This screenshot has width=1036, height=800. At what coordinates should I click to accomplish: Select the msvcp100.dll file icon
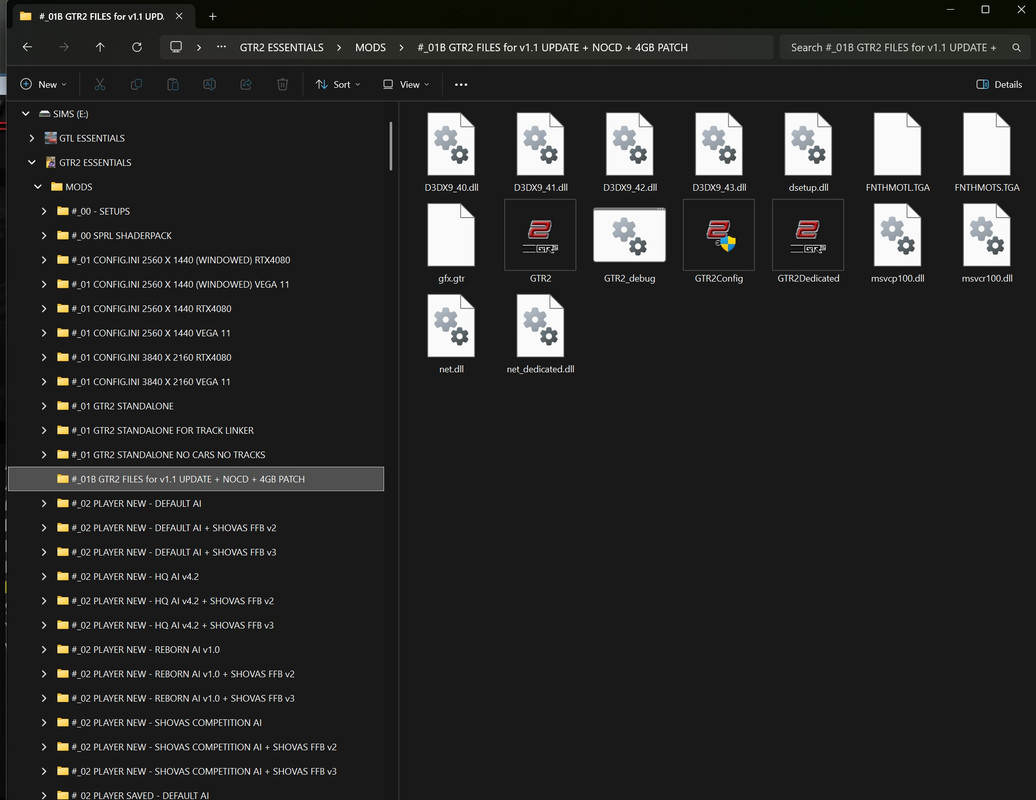coord(897,235)
